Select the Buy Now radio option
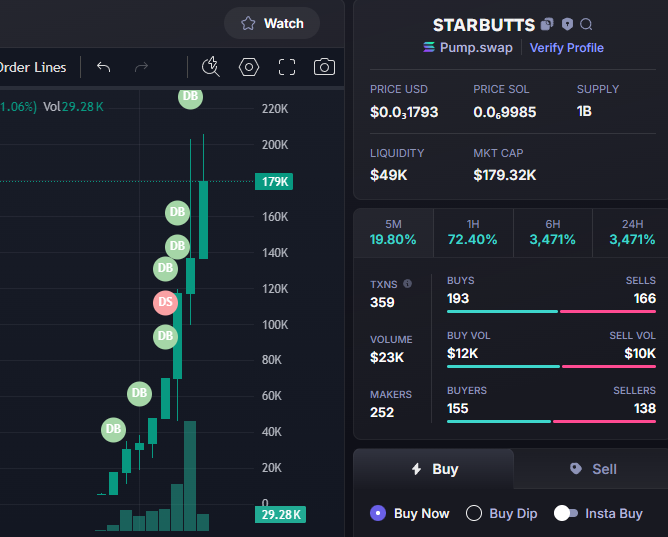Viewport: 668px width, 537px height. point(378,513)
